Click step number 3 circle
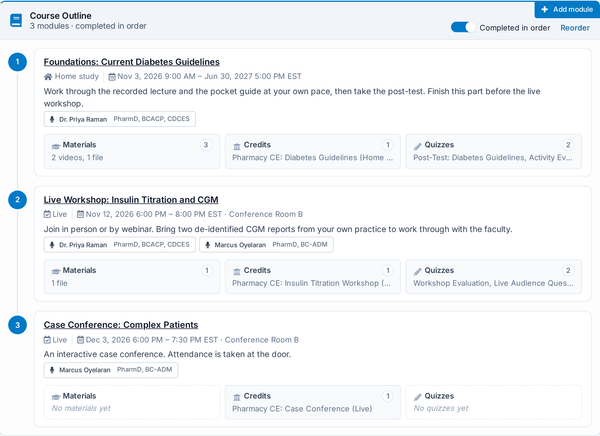 click(18, 325)
